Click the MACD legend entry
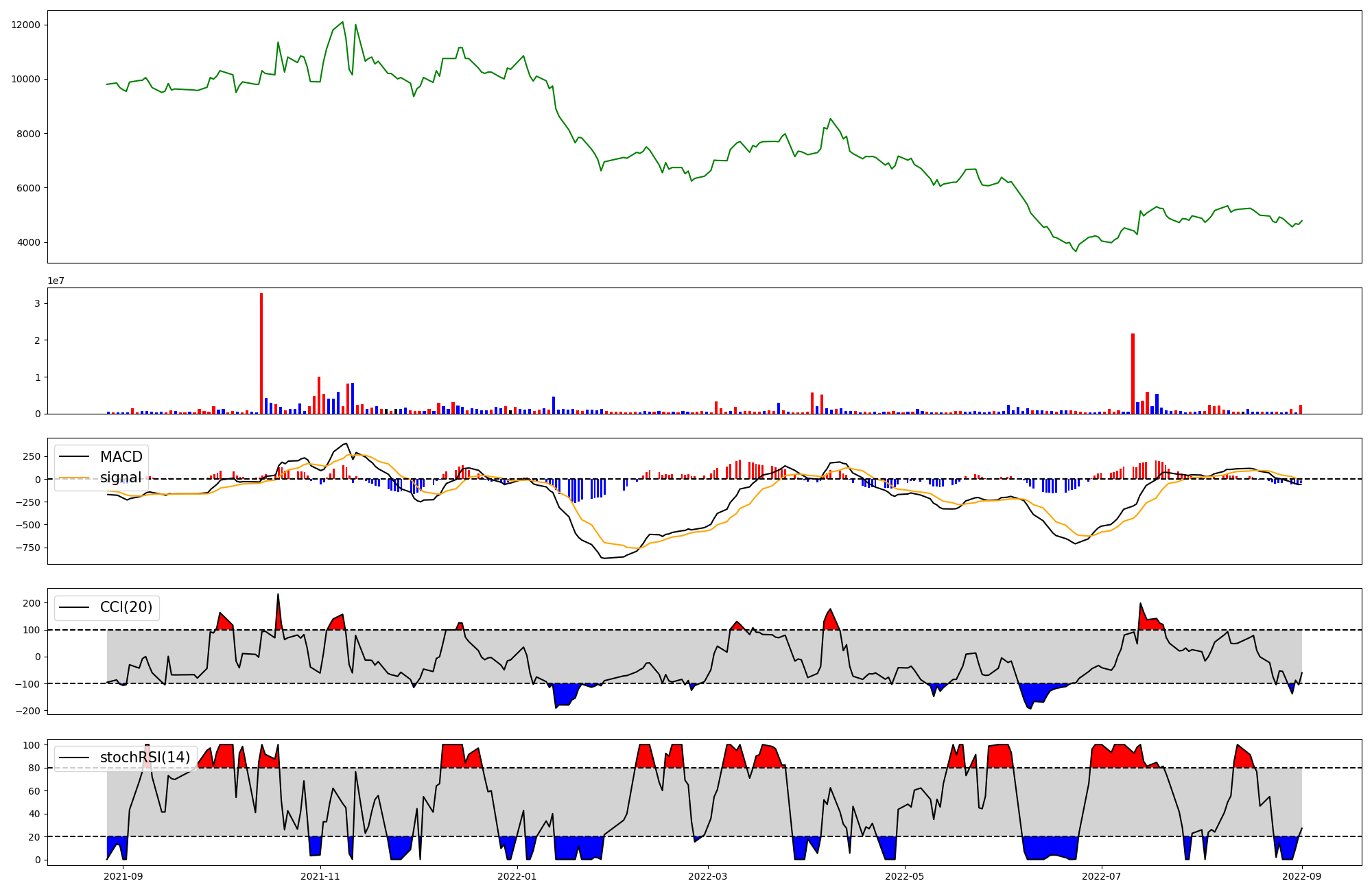This screenshot has height=892, width=1372. 121,457
